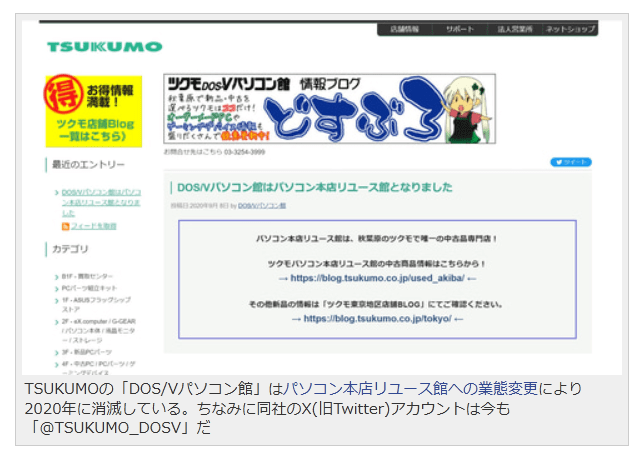The height and width of the screenshot is (455, 639).
Task: Click the RSS feed orange icon
Action: point(65,226)
